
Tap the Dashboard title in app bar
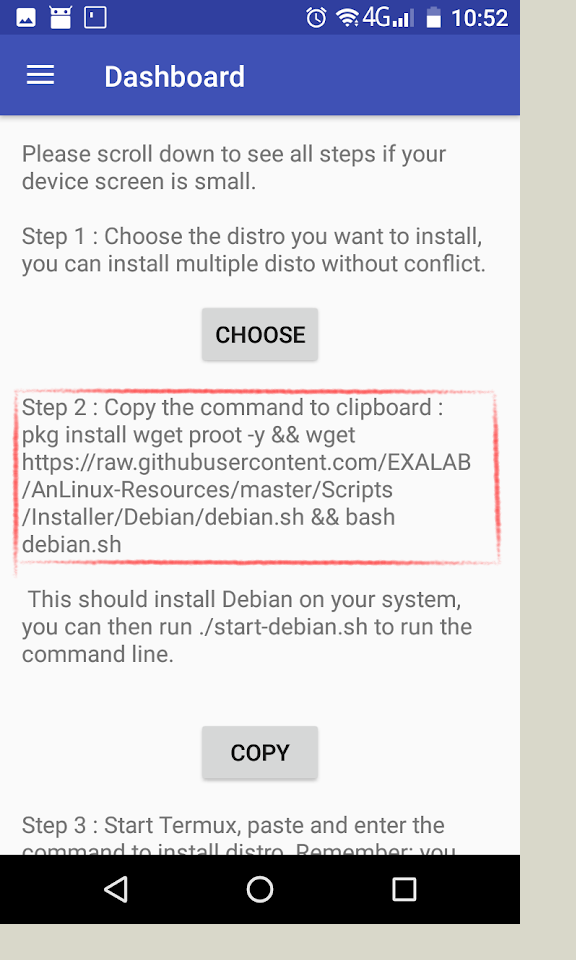click(x=174, y=77)
